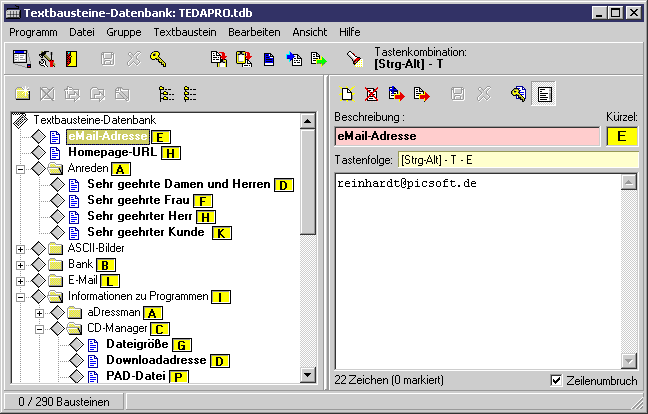Screen dimensions: 648x414
Task: Toggle diamond checkbox of Bank group
Action: click(x=38, y=264)
